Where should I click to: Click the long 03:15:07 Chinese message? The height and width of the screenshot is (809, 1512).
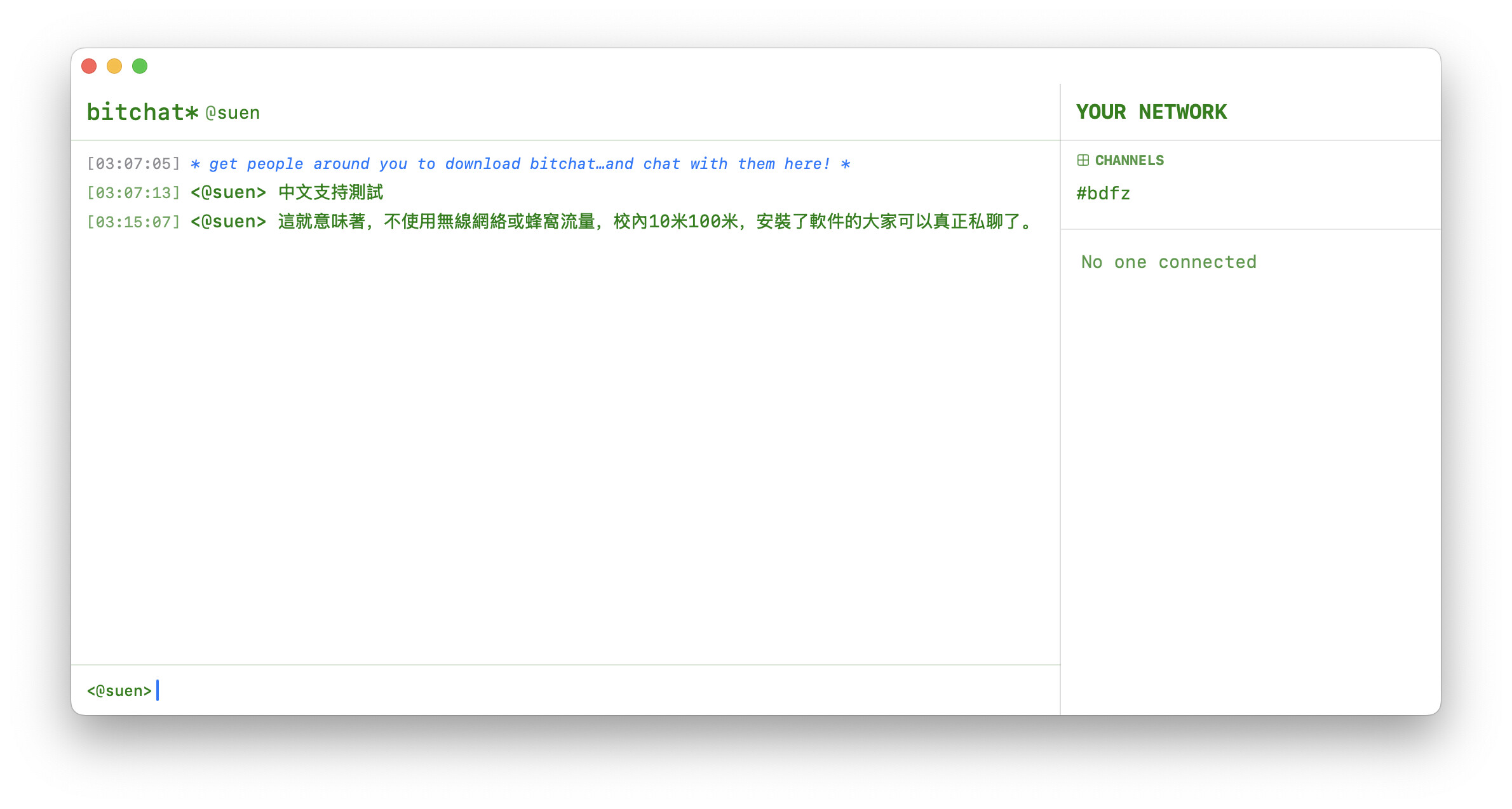point(654,222)
